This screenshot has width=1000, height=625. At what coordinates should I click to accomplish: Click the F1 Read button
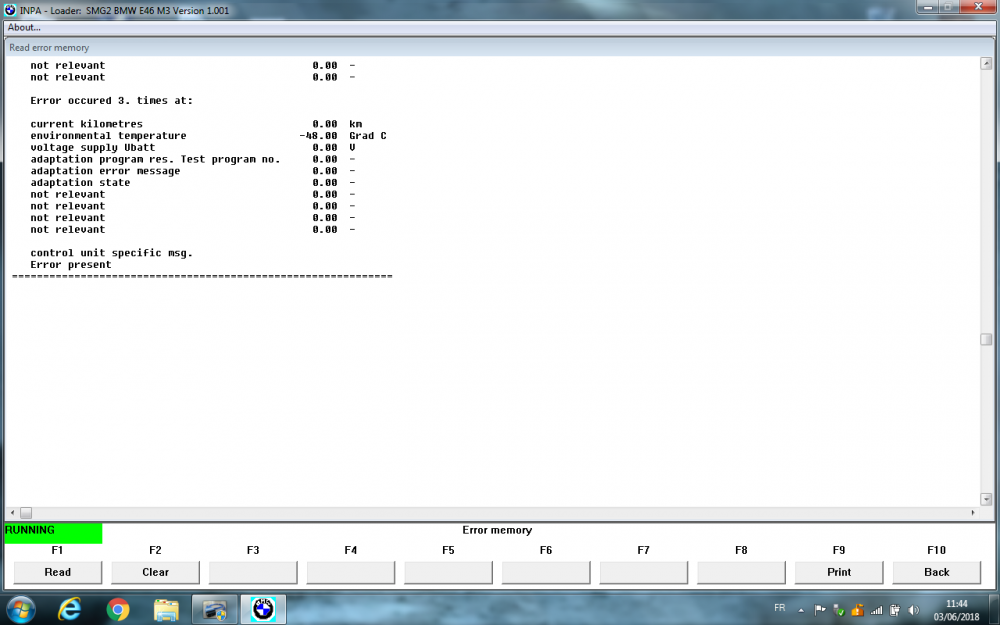[x=57, y=572]
